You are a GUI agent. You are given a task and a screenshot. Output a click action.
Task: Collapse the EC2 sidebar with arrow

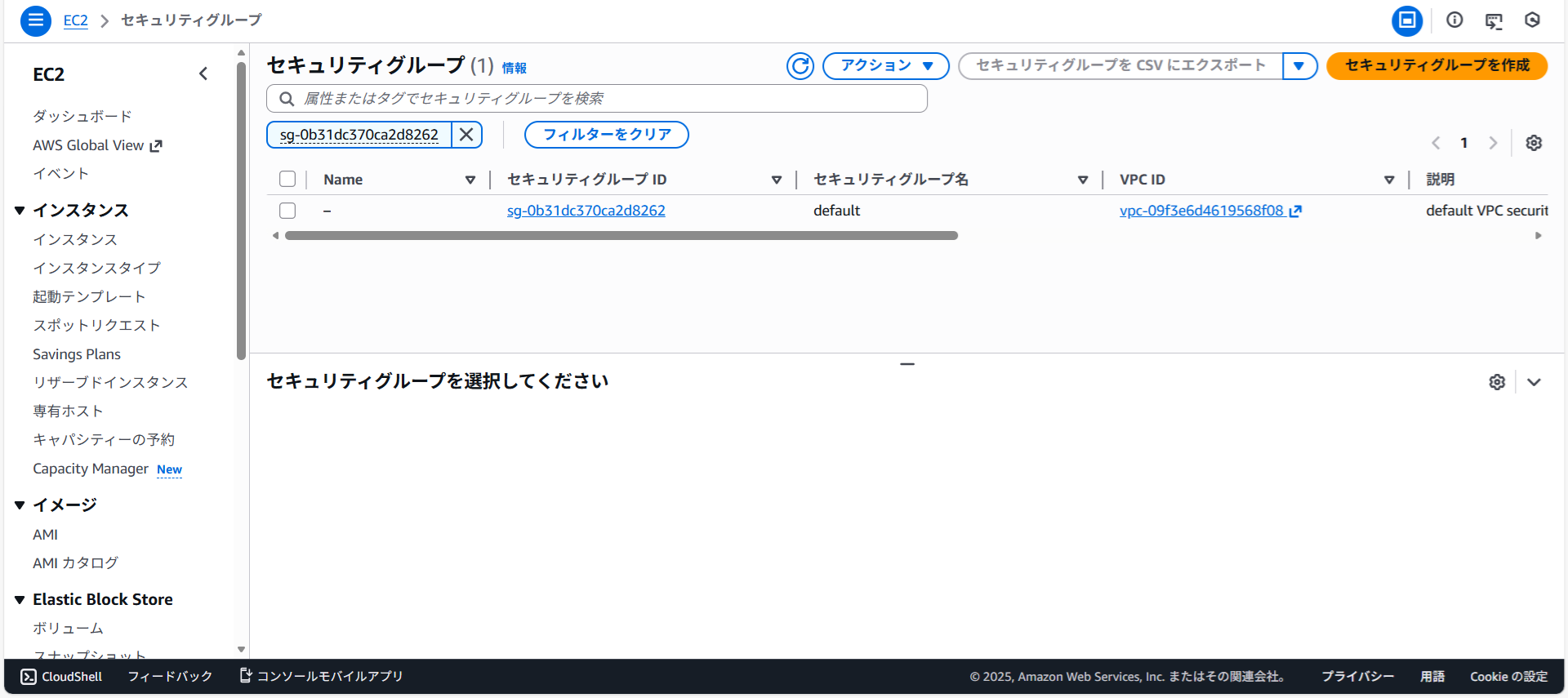pos(203,74)
